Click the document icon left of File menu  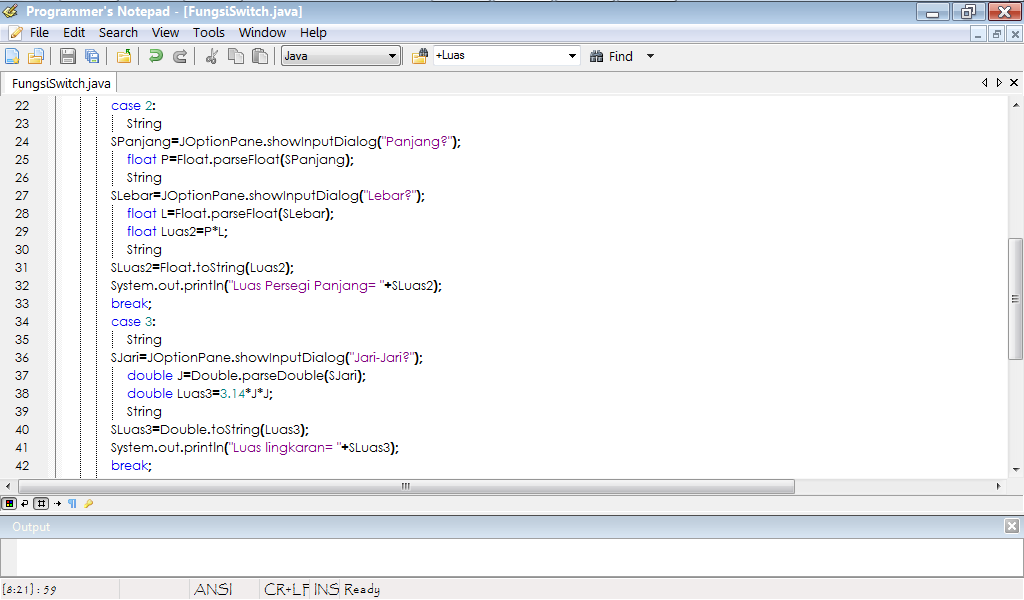coord(16,33)
